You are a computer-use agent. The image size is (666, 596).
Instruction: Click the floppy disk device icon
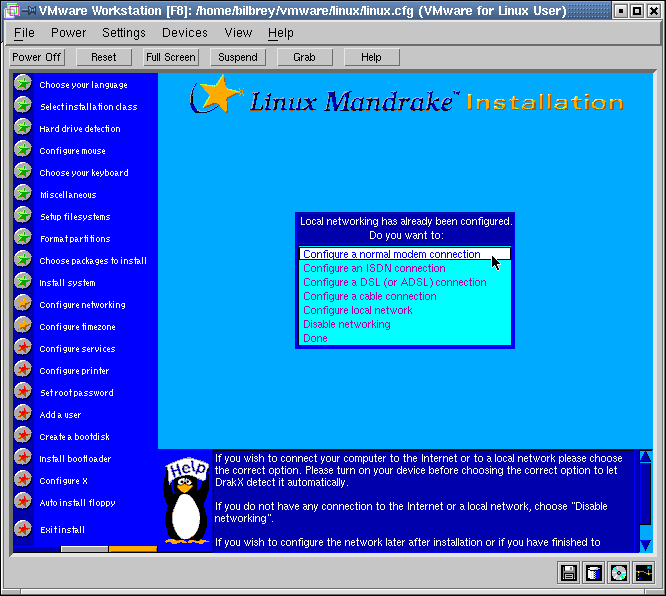(x=569, y=573)
